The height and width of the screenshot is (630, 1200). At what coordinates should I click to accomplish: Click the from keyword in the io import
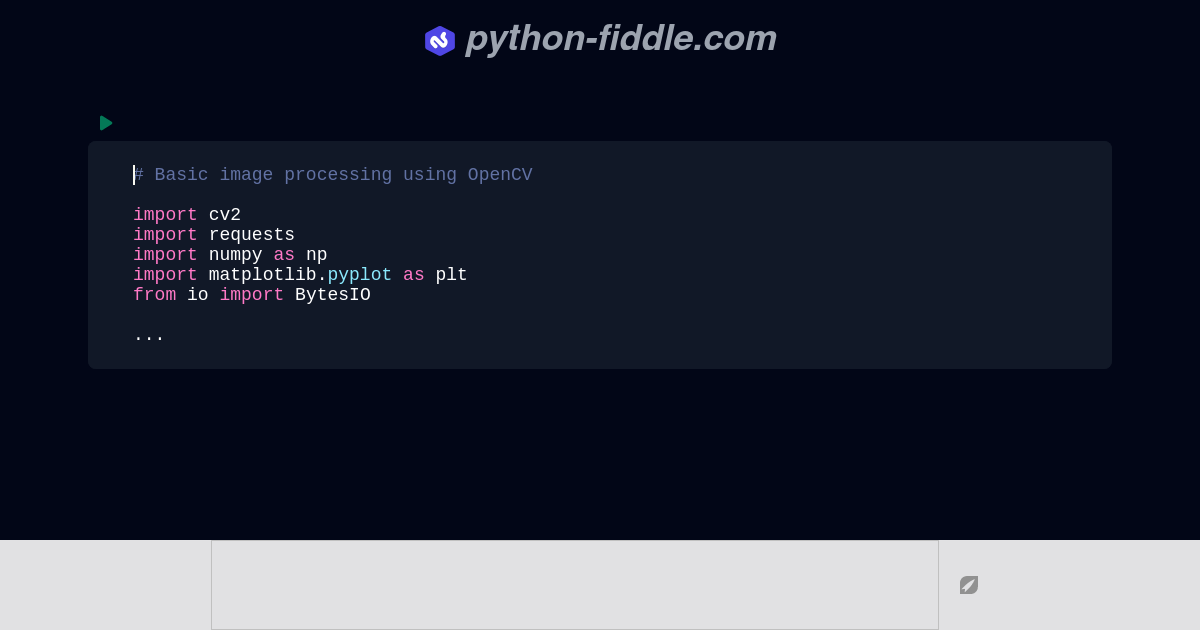click(x=154, y=295)
